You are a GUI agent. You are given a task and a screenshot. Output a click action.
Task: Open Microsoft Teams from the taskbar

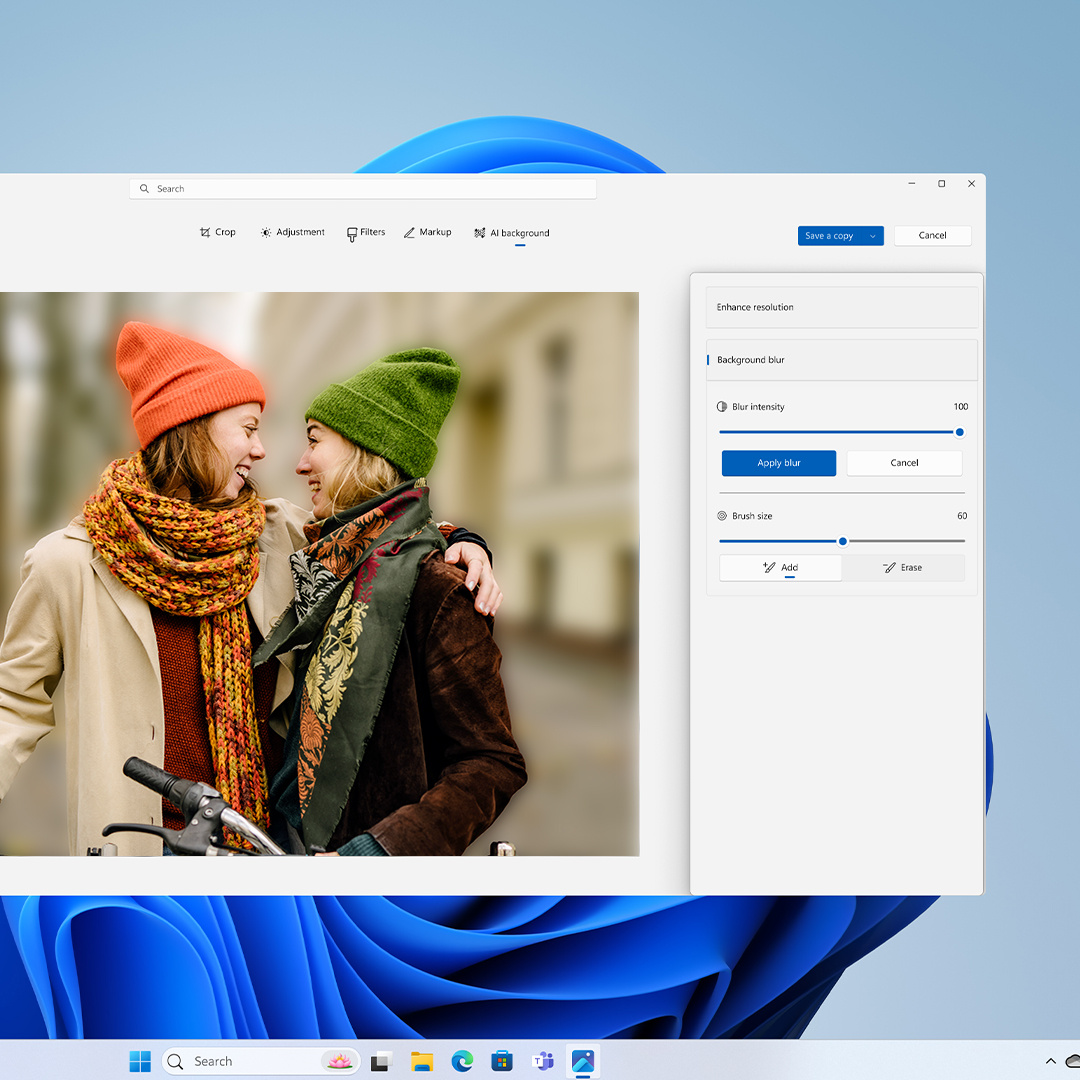pyautogui.click(x=543, y=1061)
